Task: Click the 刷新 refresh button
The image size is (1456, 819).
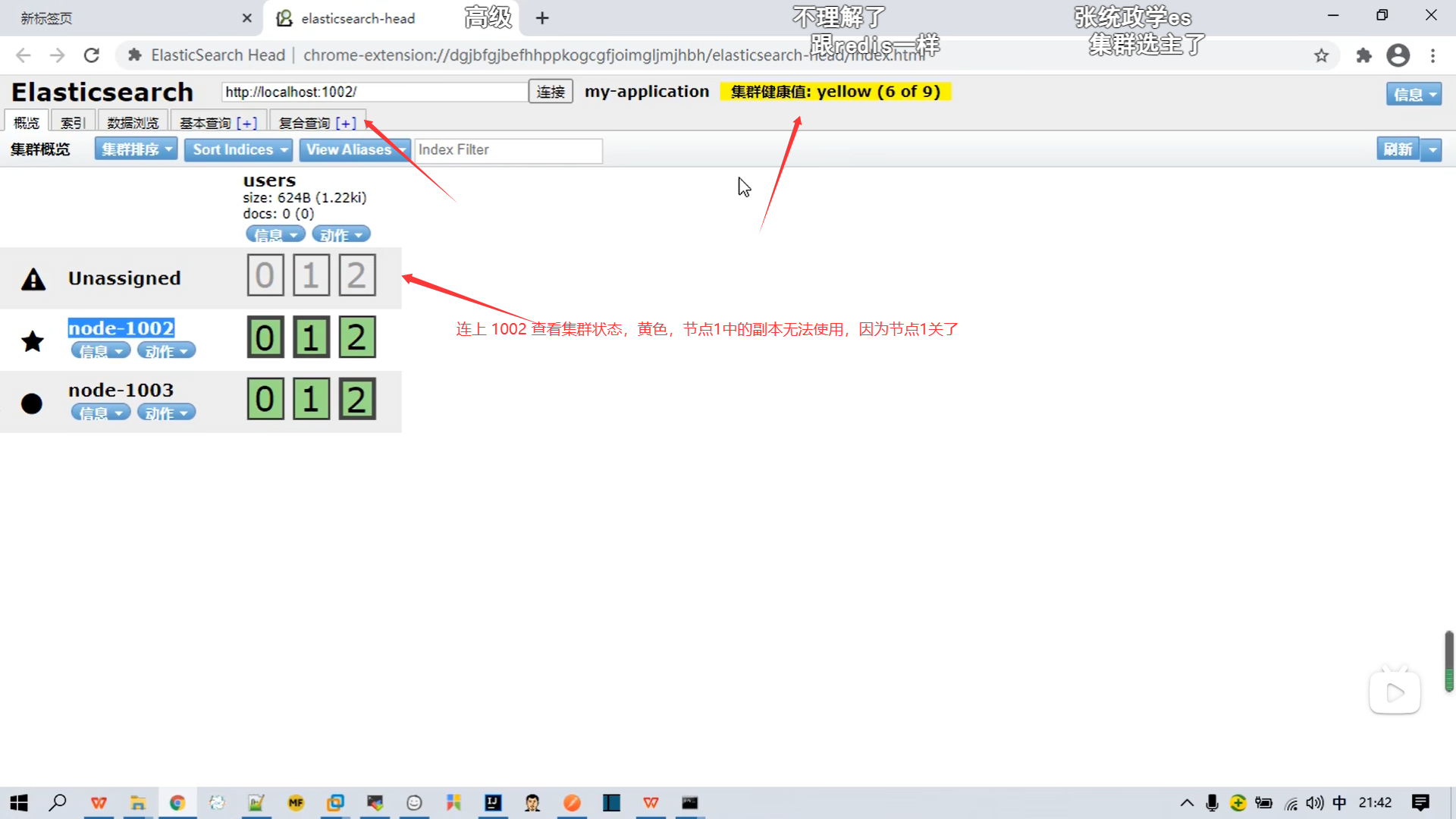Action: (1397, 149)
